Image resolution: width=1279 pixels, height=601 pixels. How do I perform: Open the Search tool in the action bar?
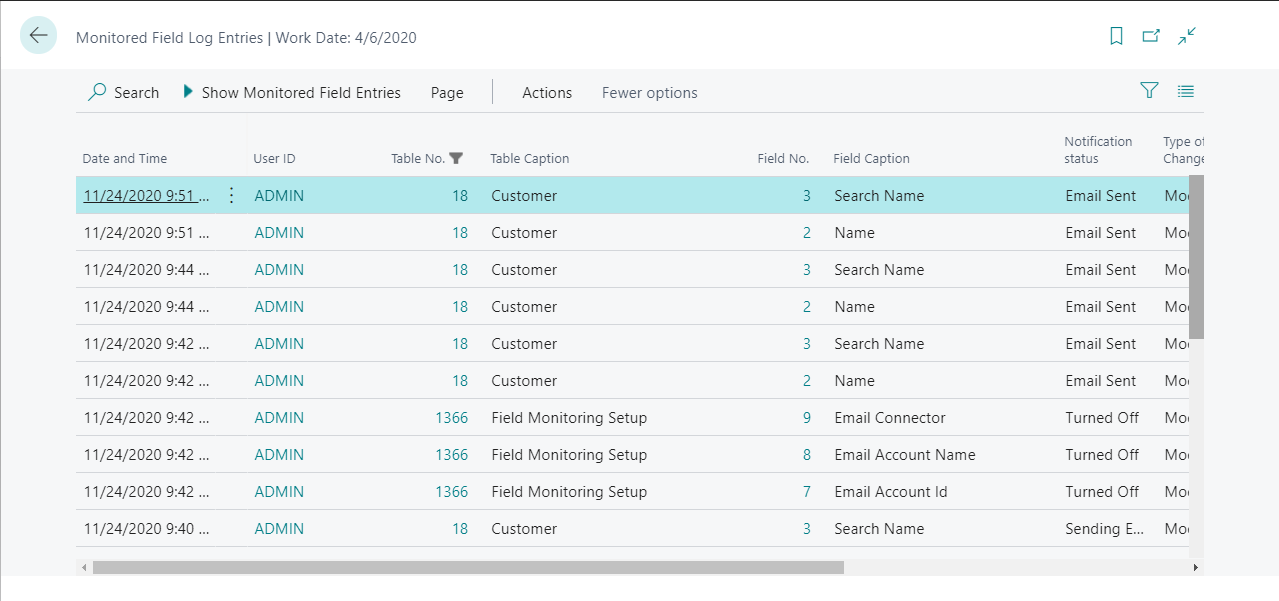point(124,92)
